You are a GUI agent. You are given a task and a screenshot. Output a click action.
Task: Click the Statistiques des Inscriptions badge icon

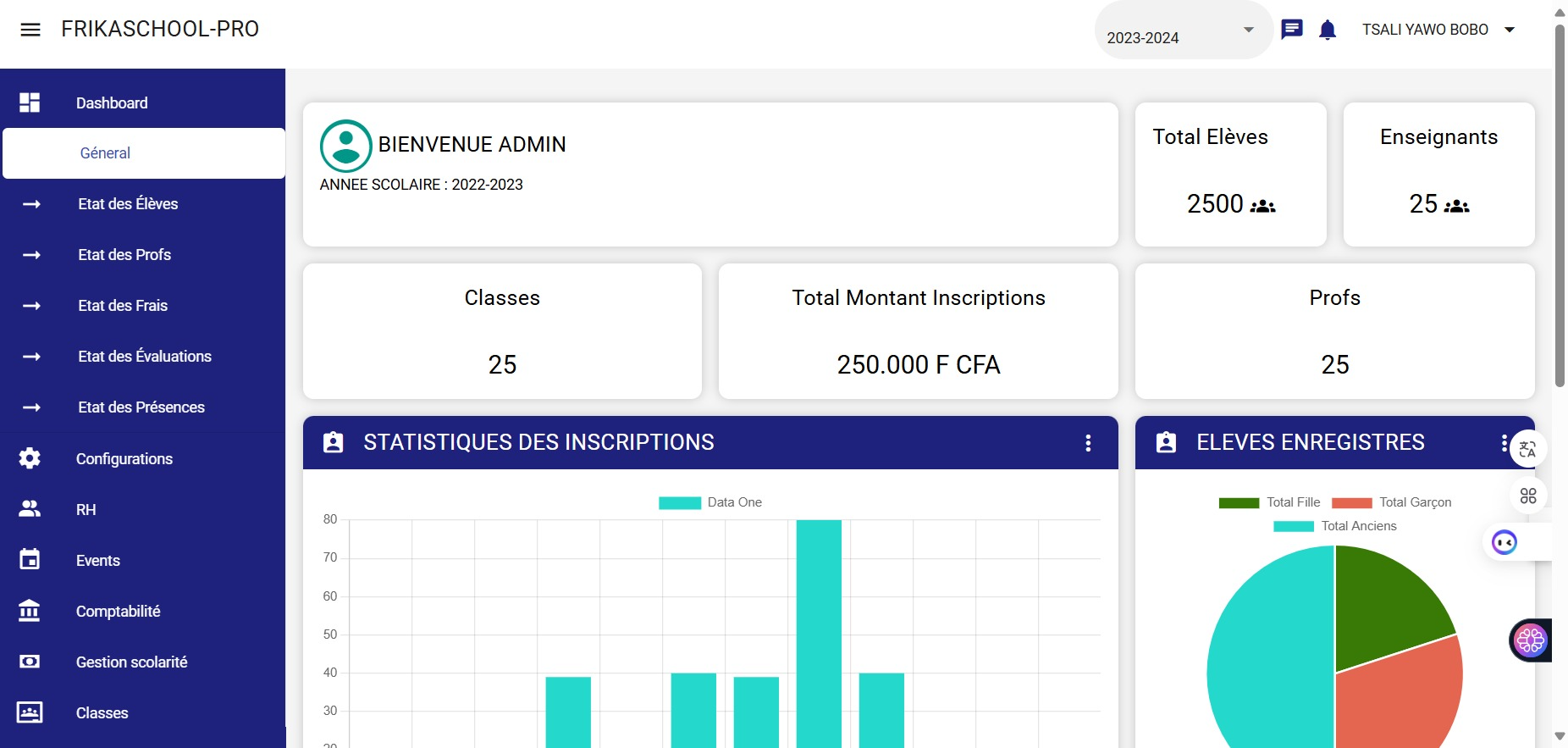pos(334,442)
